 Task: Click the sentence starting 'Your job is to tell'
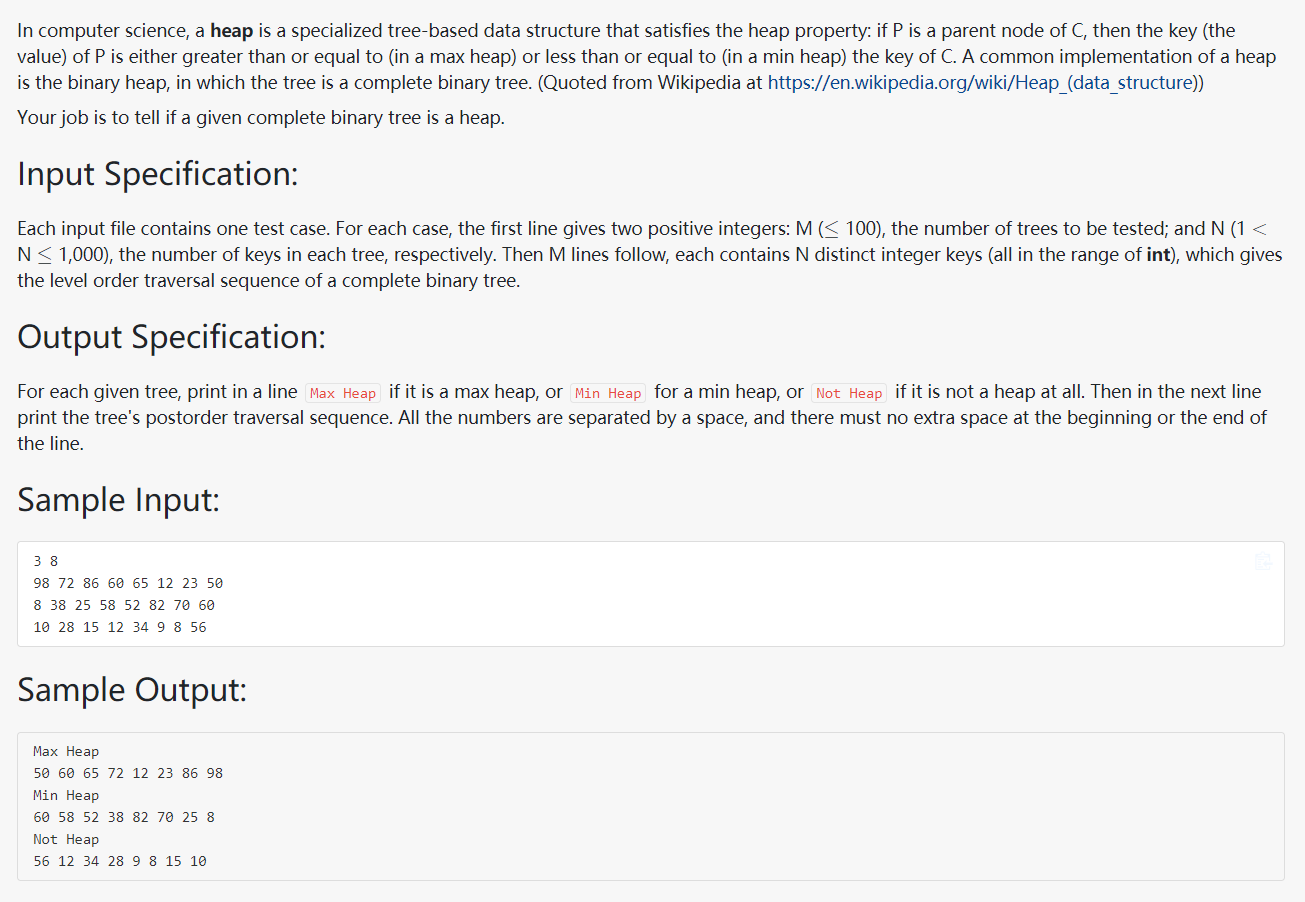click(261, 118)
